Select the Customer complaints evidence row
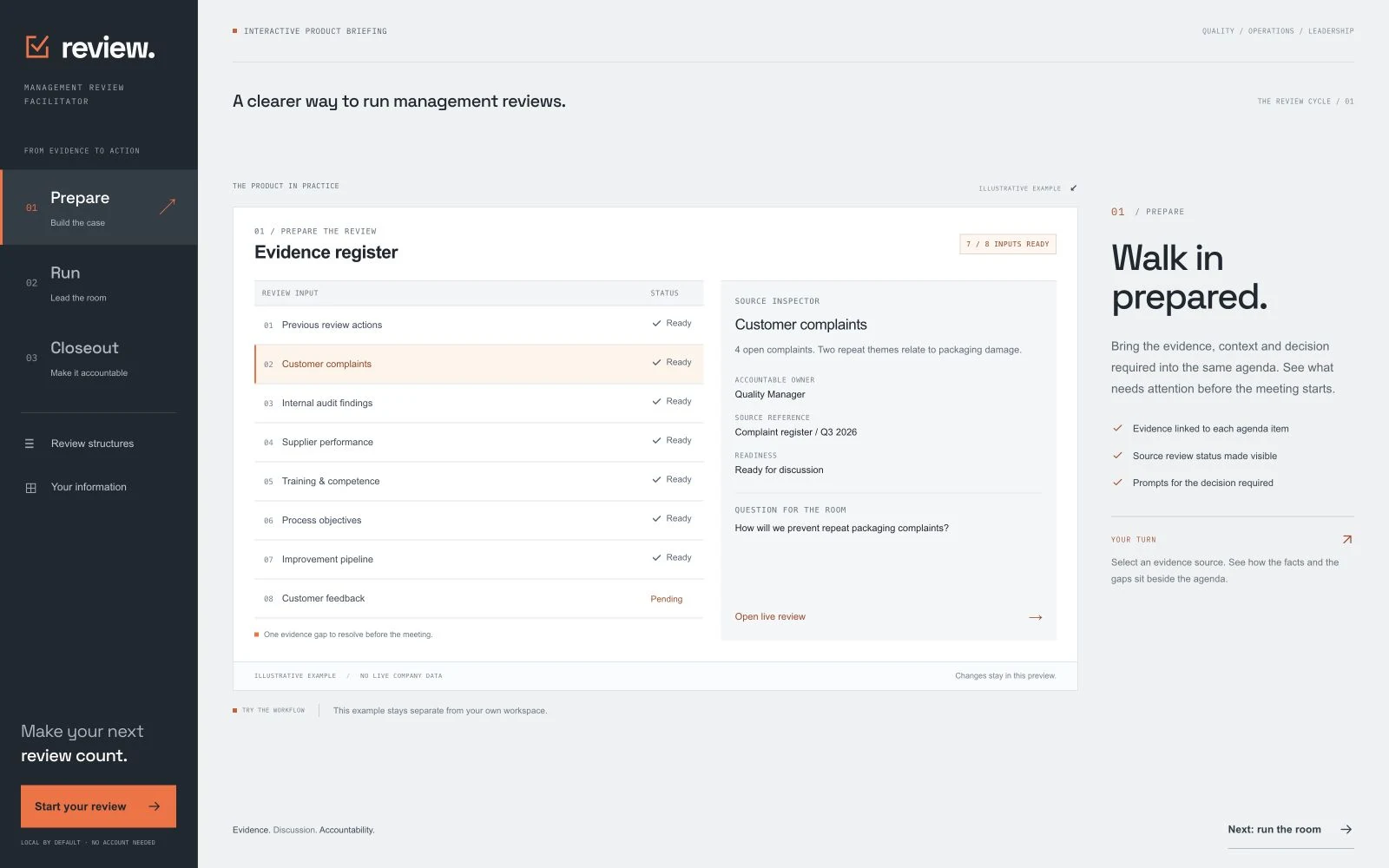This screenshot has width=1389, height=868. click(478, 364)
